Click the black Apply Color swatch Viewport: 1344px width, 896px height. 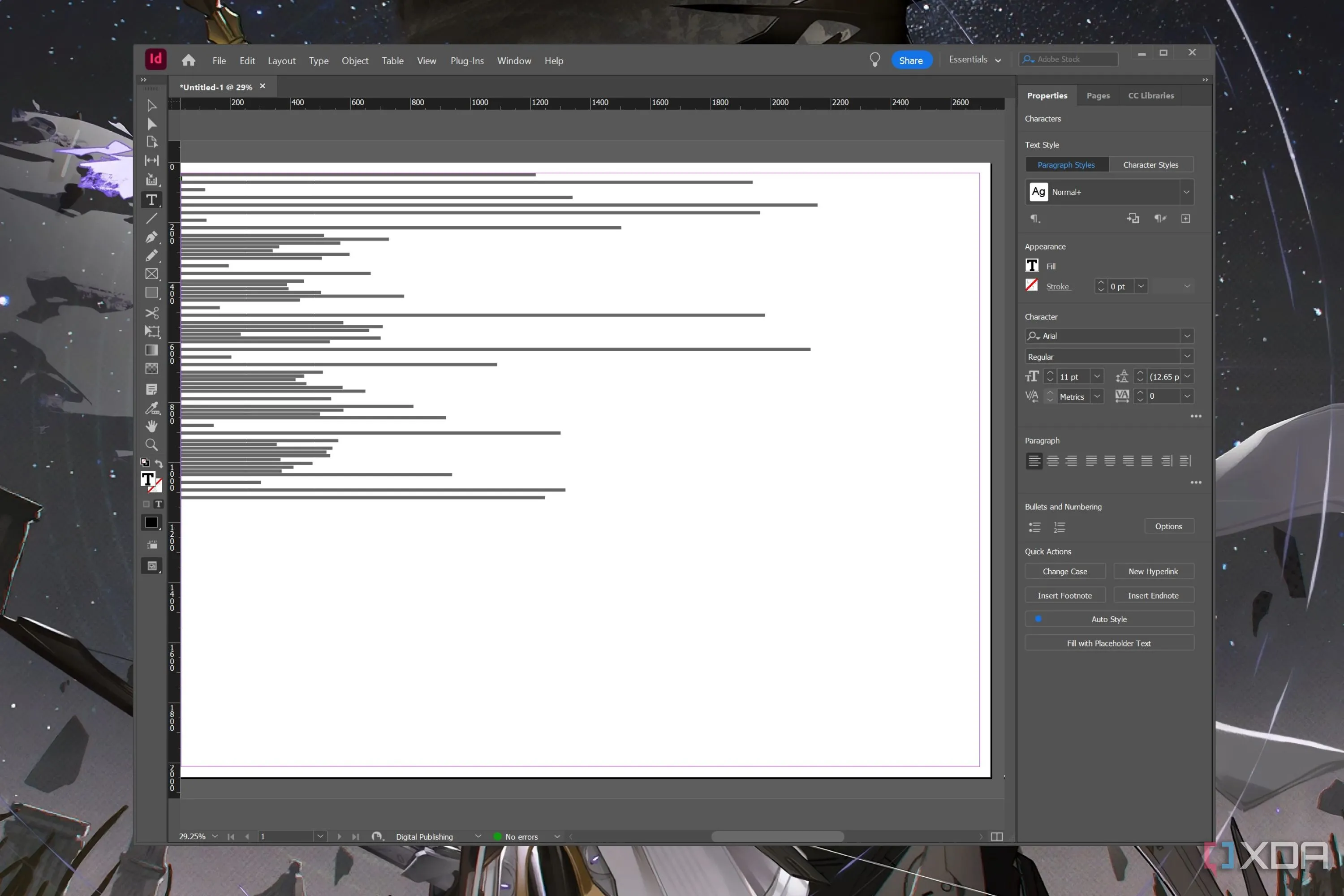pyautogui.click(x=151, y=522)
